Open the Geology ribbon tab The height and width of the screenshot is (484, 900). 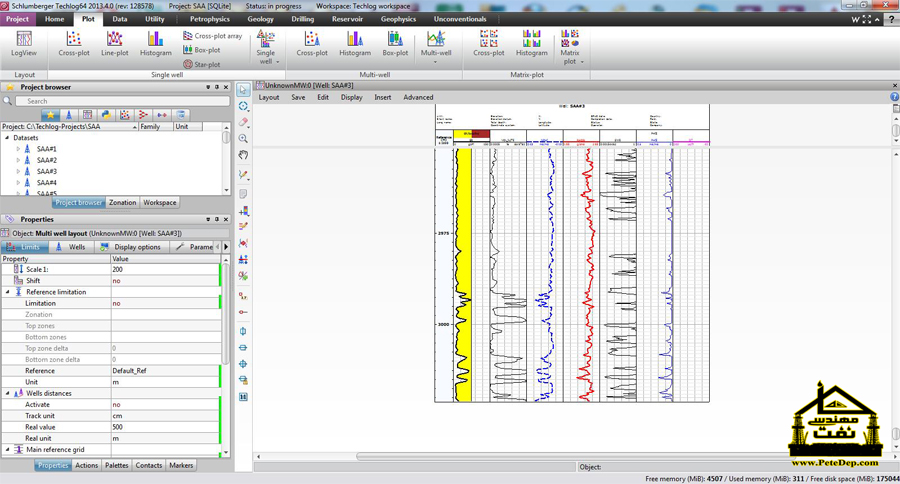[x=260, y=19]
